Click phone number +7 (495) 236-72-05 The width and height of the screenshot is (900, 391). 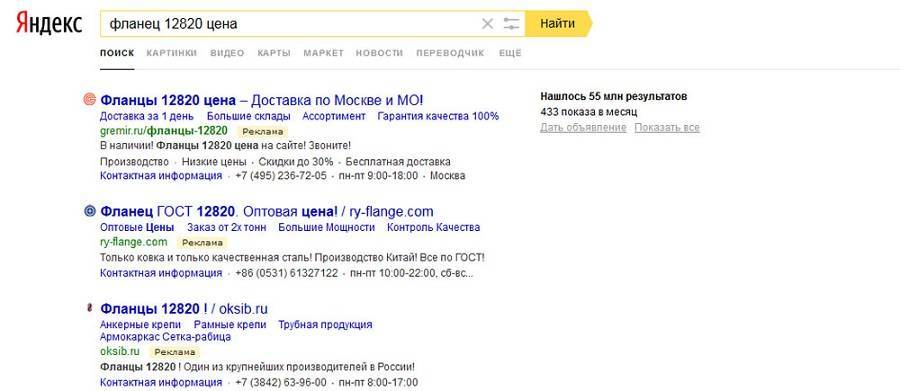(281, 176)
